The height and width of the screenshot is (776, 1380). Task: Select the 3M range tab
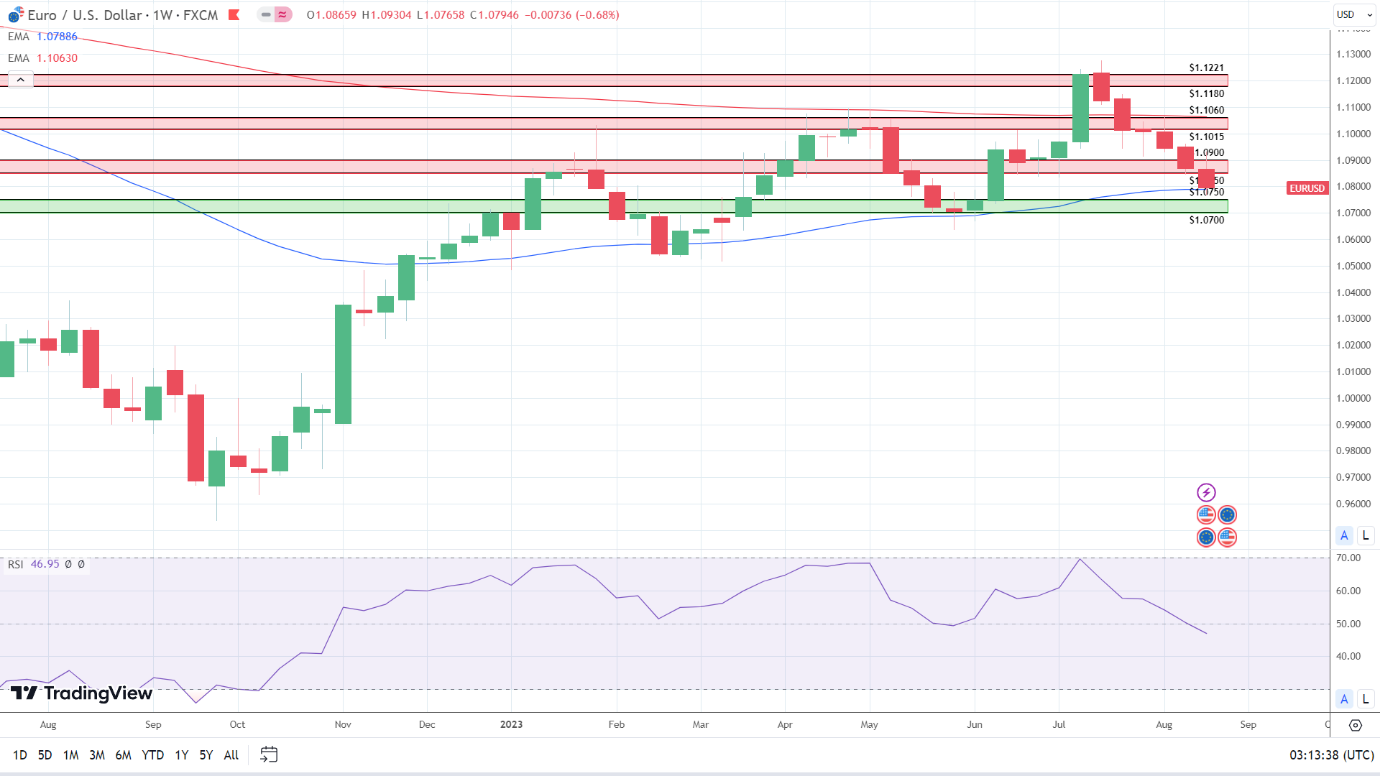click(97, 755)
